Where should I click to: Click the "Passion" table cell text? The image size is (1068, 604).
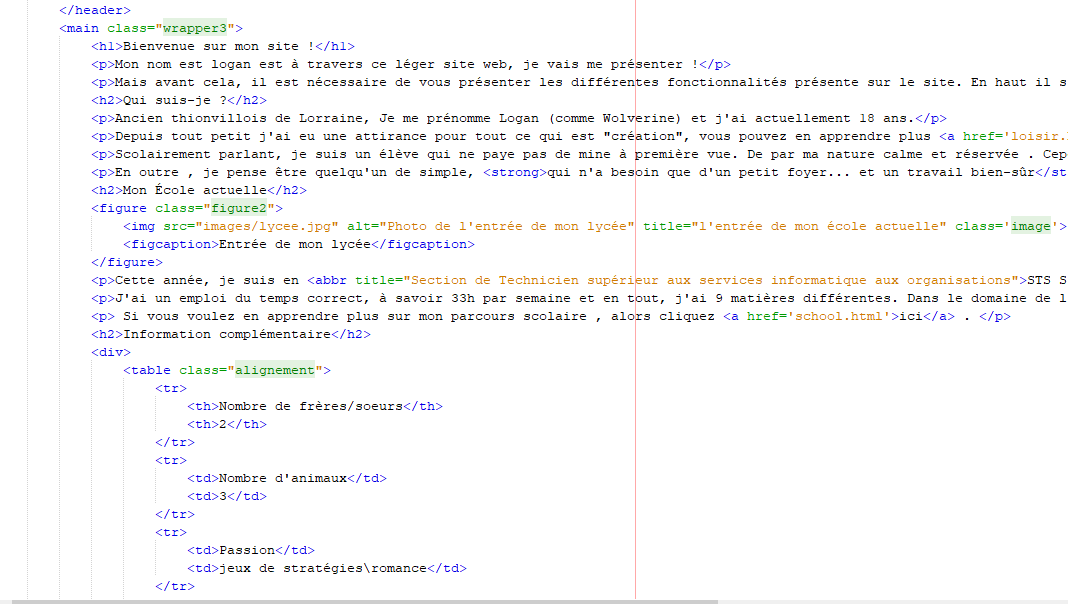[x=246, y=550]
